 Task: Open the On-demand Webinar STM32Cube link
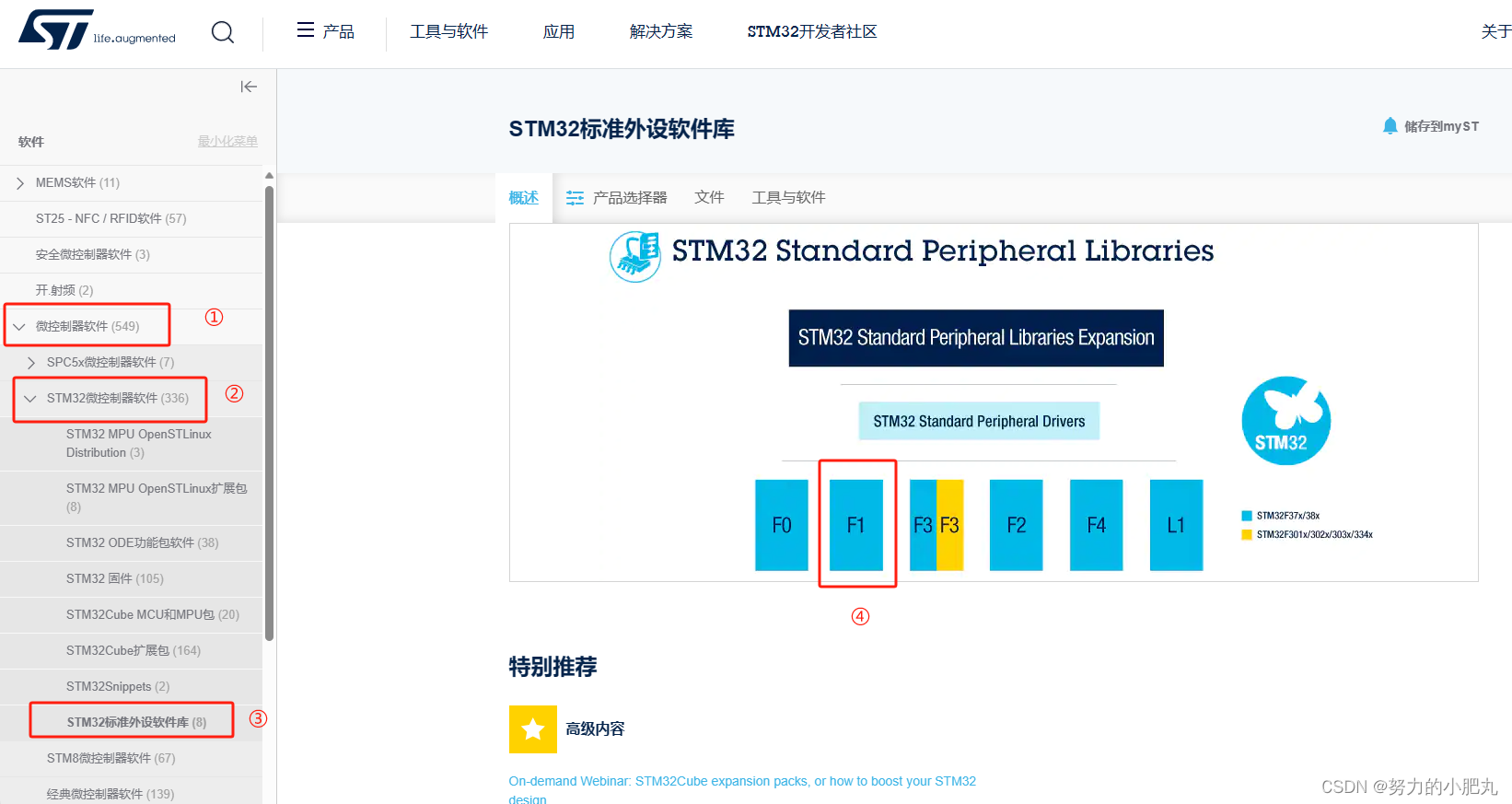coord(742,790)
